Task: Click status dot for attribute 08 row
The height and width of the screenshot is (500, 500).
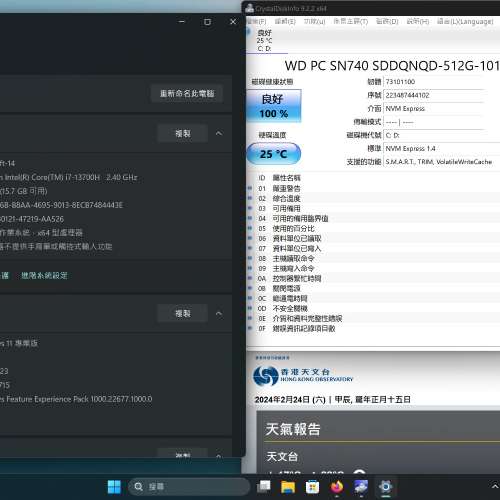Action: 250,258
